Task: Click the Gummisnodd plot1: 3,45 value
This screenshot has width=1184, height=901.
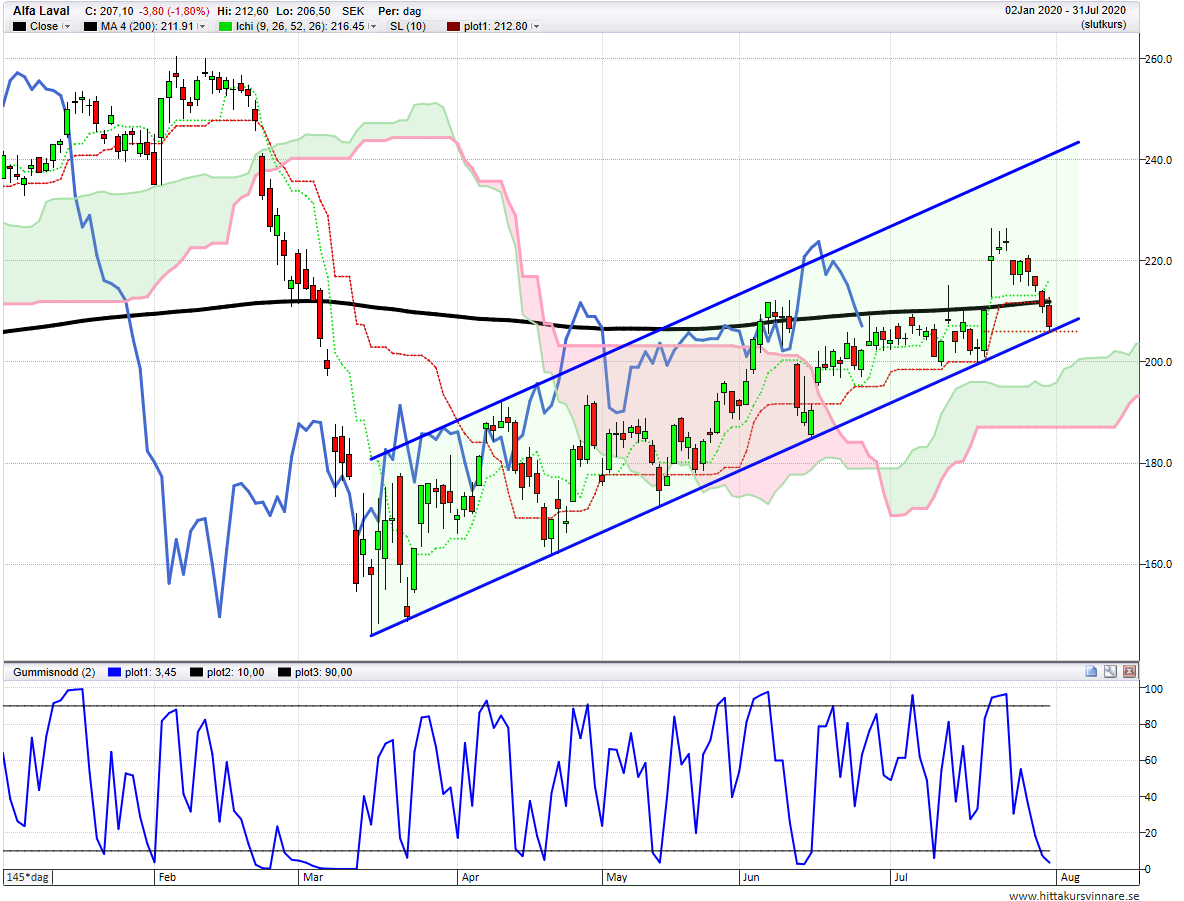Action: (151, 672)
